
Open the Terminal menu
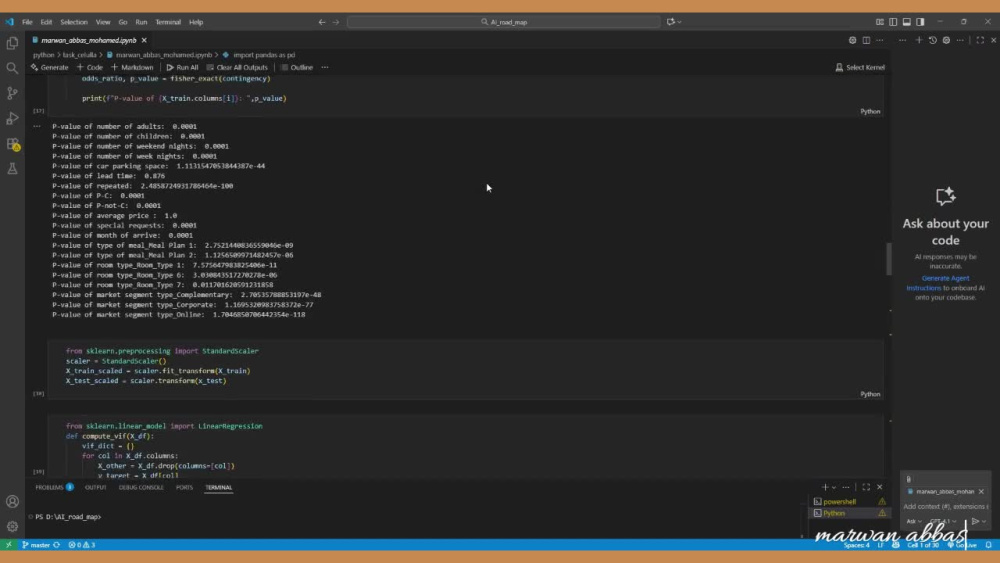pyautogui.click(x=168, y=22)
